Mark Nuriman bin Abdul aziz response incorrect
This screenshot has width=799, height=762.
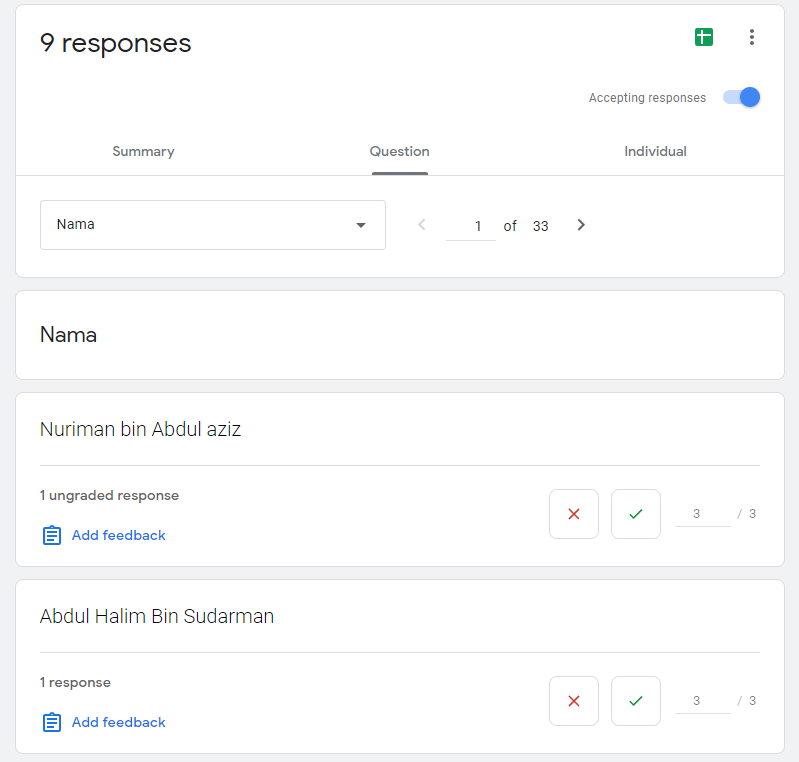click(x=574, y=514)
